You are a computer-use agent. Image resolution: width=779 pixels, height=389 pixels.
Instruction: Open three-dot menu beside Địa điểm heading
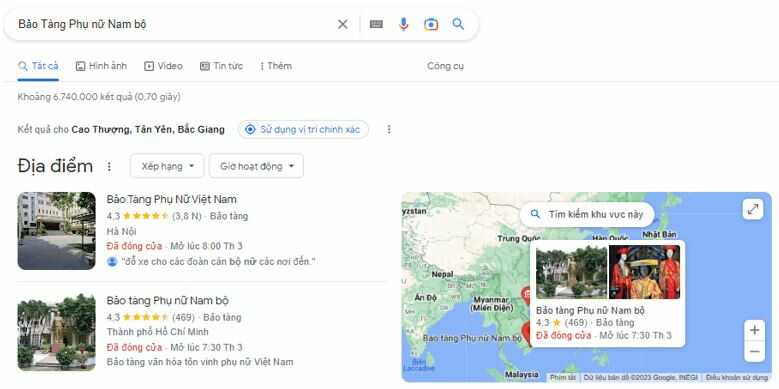[109, 166]
